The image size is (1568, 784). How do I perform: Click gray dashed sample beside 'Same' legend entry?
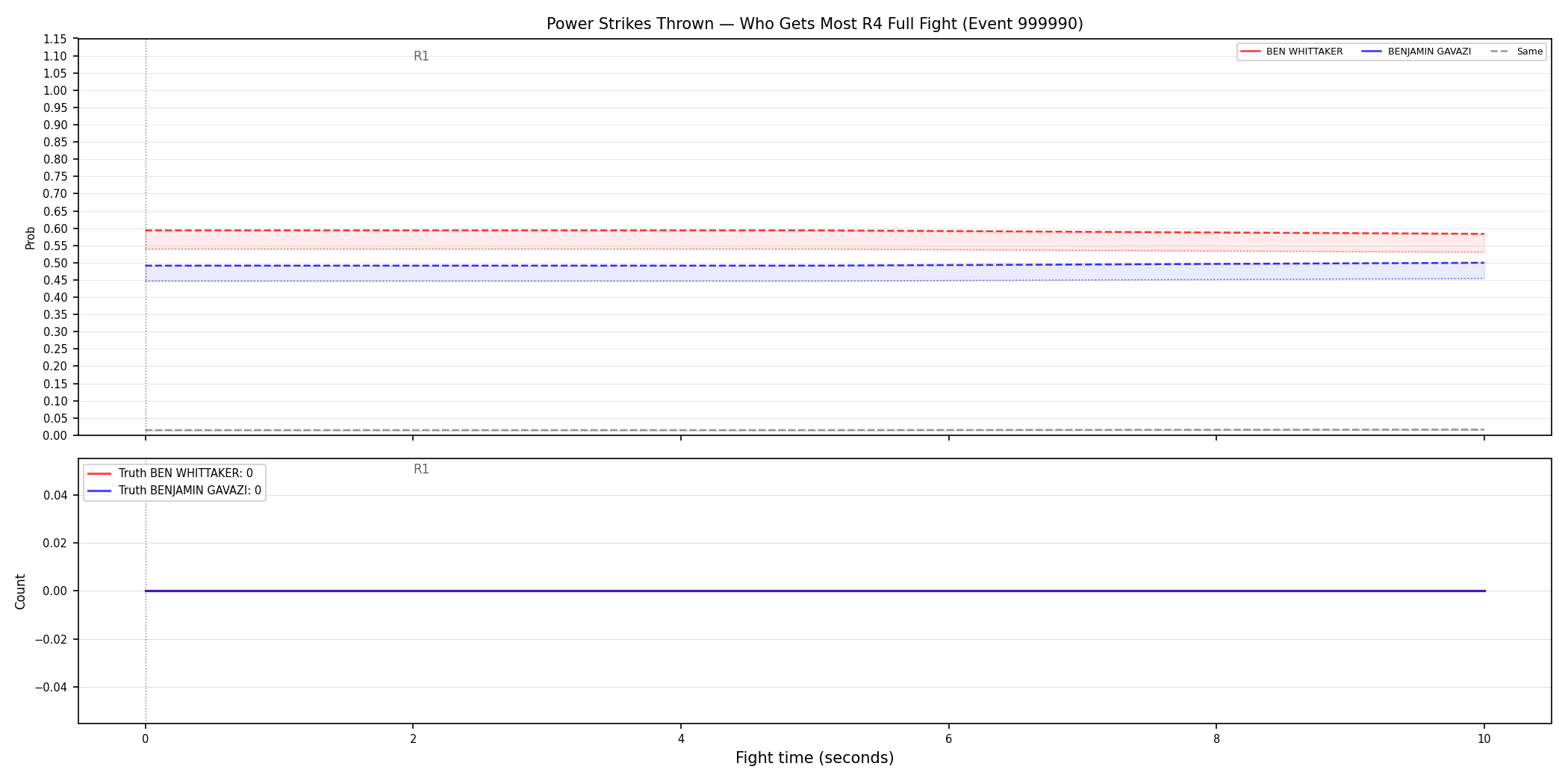pyautogui.click(x=1499, y=52)
